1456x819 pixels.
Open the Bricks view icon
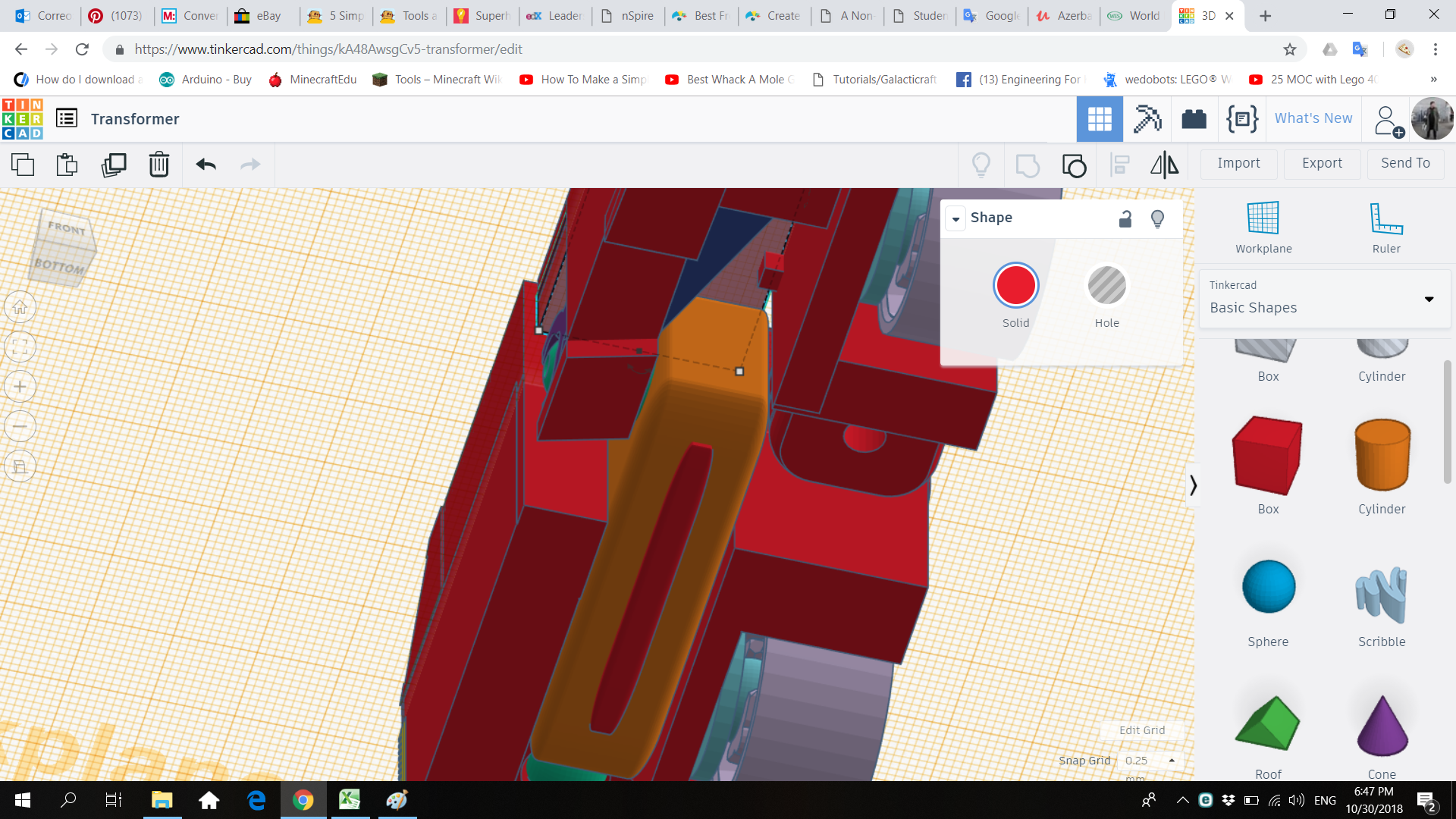point(1194,119)
